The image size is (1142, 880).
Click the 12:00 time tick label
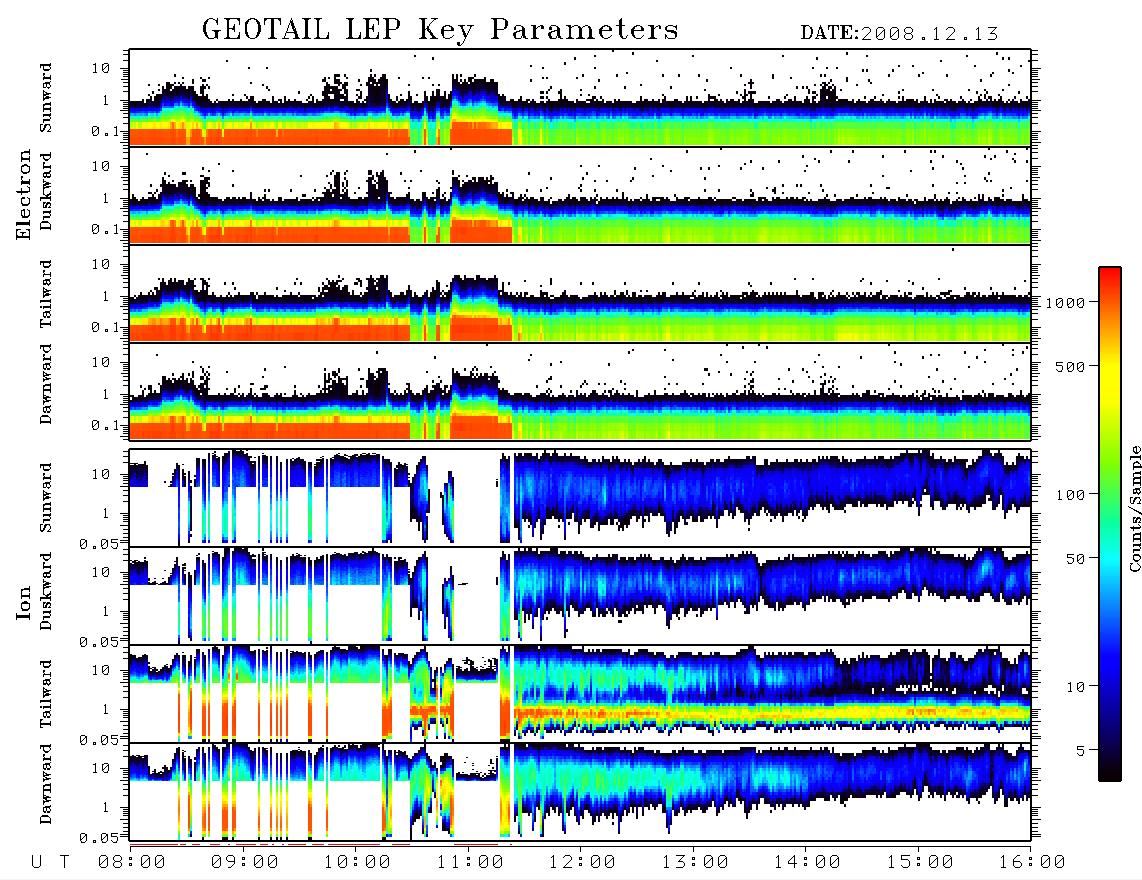(582, 862)
